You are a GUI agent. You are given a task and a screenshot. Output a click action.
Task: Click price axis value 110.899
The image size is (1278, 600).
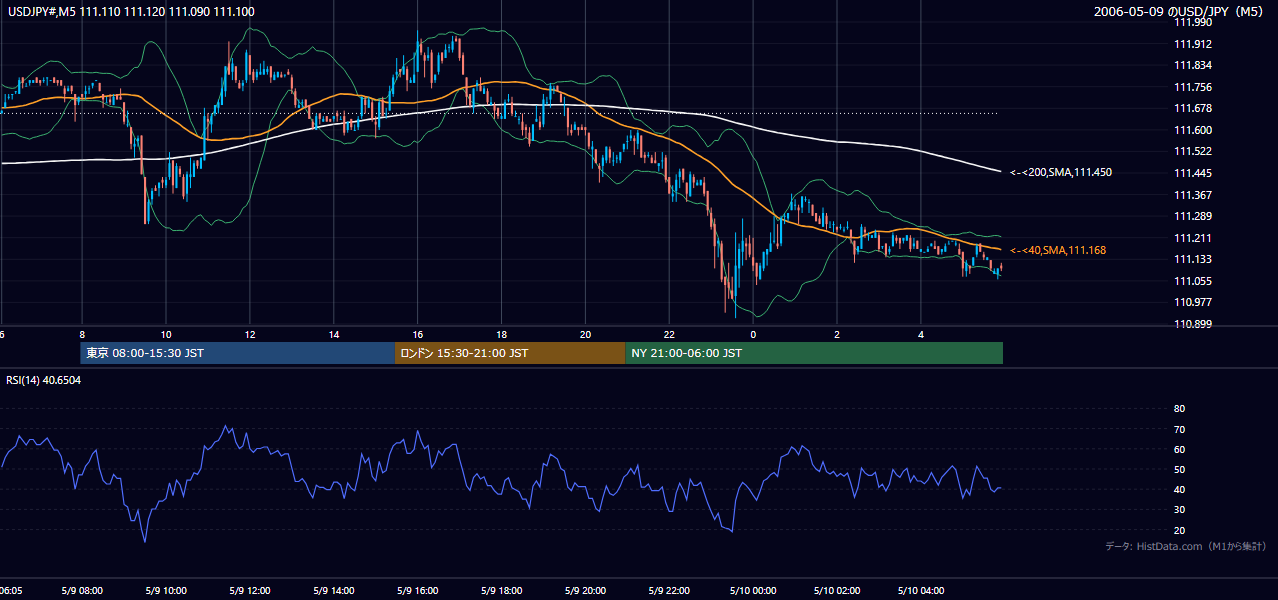point(1193,325)
